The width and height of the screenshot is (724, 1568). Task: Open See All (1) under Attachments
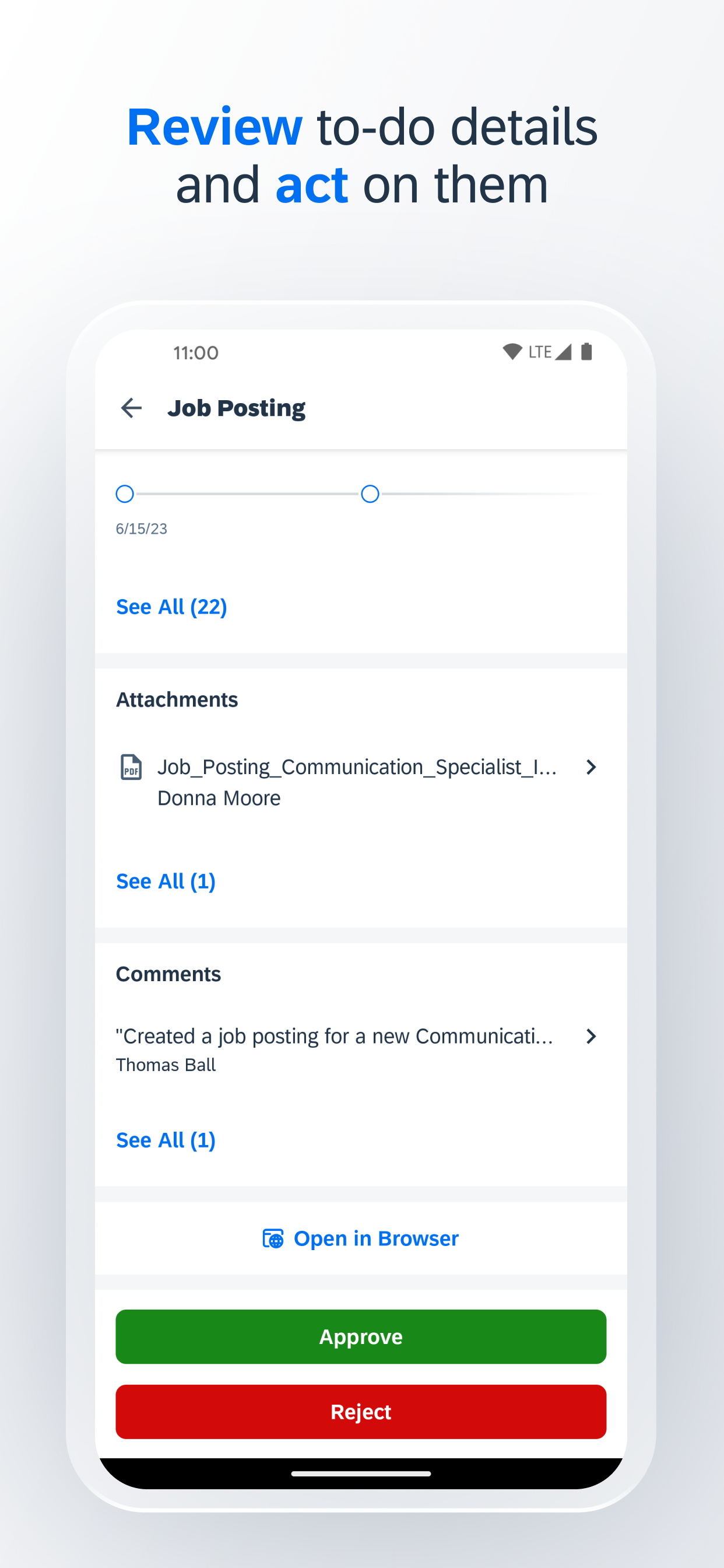click(x=166, y=881)
